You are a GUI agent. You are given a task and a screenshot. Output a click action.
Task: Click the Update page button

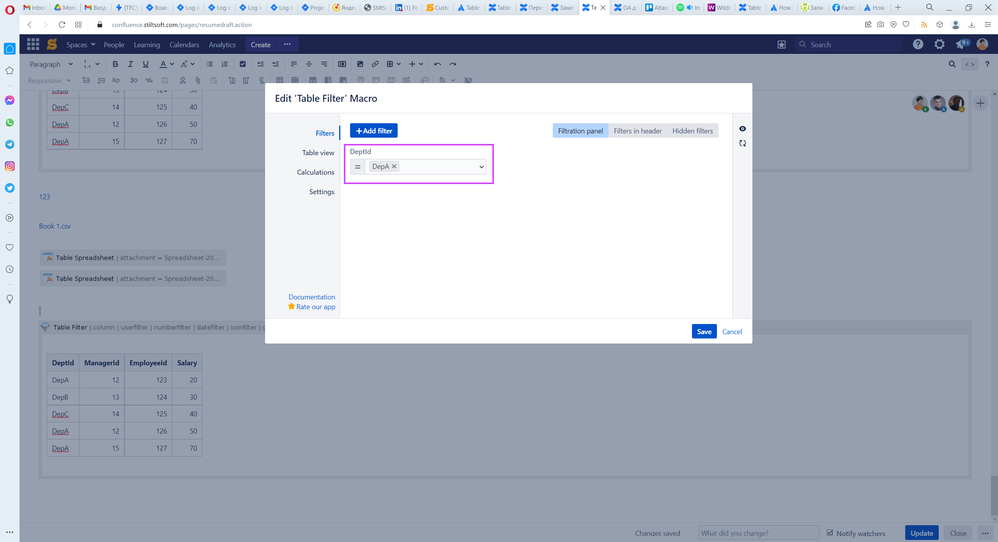[x=922, y=533]
